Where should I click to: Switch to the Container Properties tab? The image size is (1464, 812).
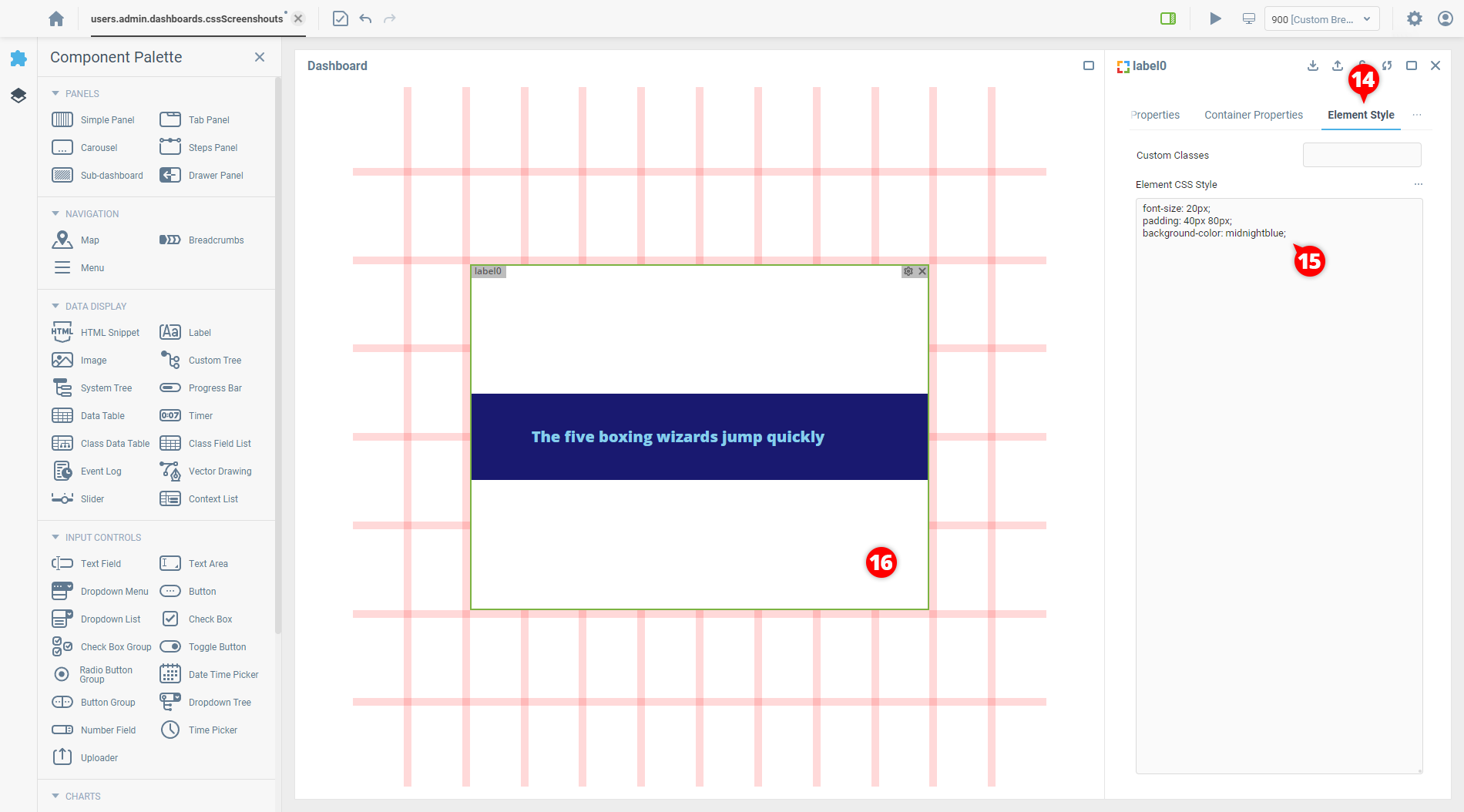pyautogui.click(x=1253, y=115)
